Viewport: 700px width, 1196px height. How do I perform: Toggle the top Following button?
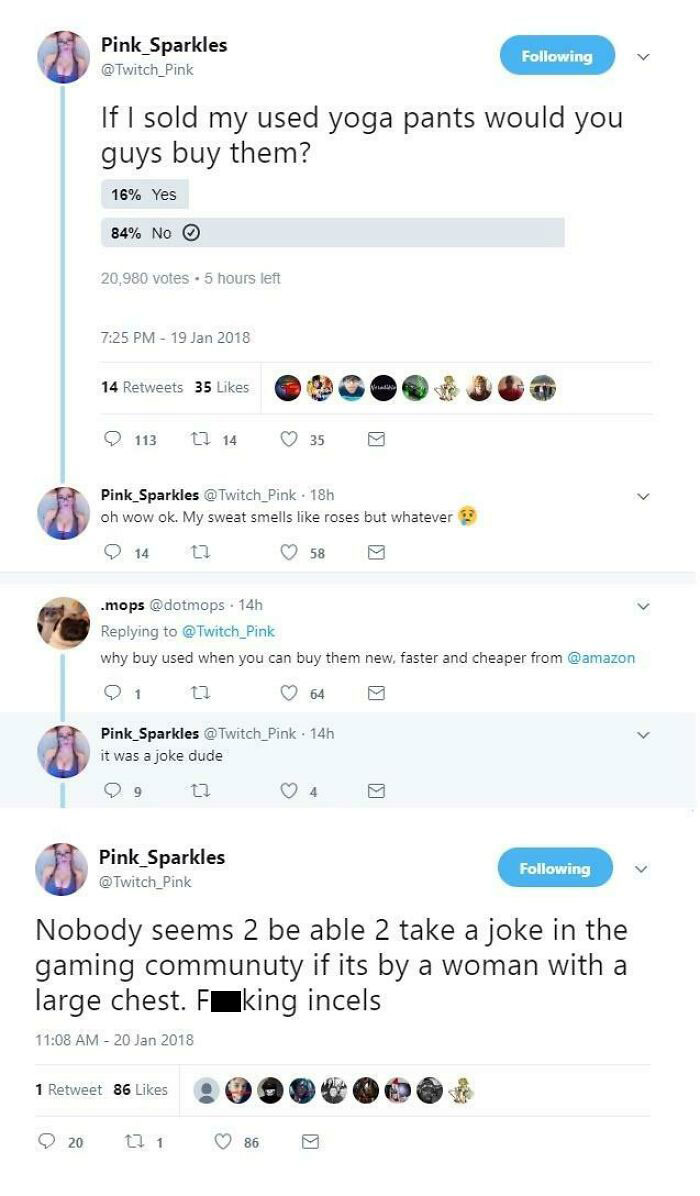point(556,57)
